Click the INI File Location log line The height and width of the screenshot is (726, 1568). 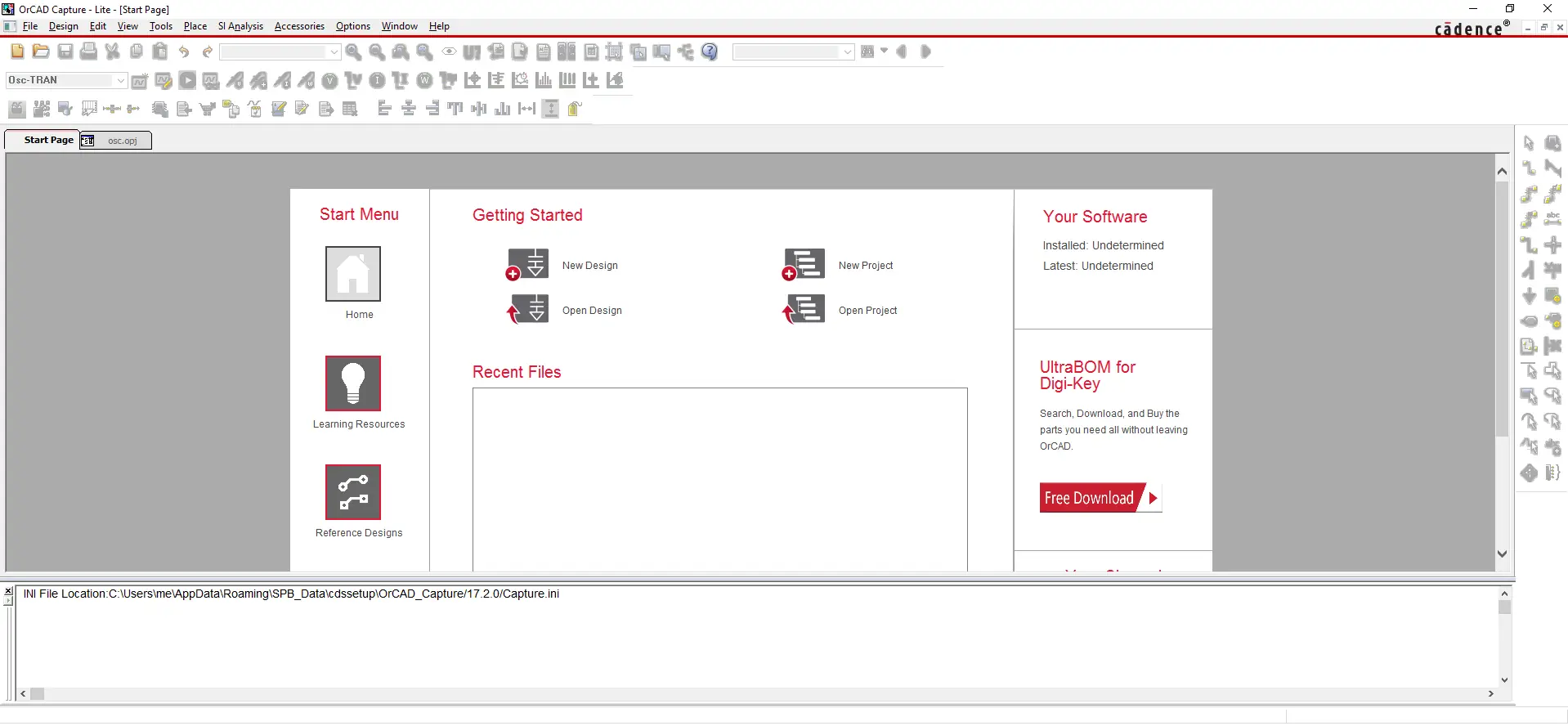(291, 594)
